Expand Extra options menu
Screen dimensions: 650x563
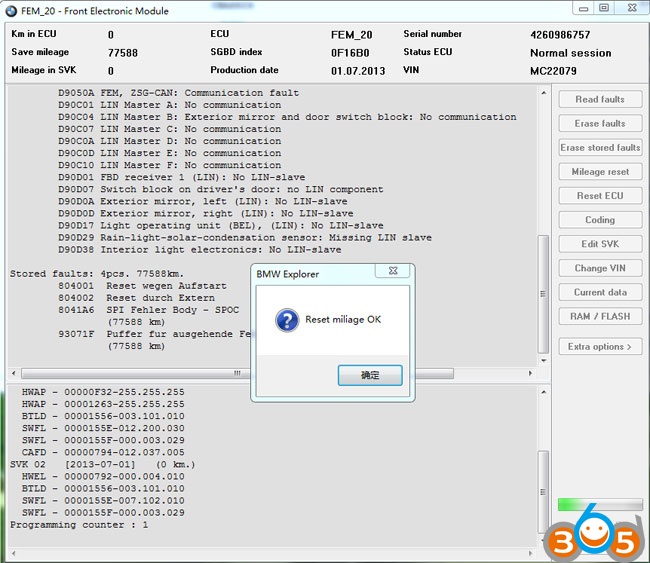pos(600,347)
